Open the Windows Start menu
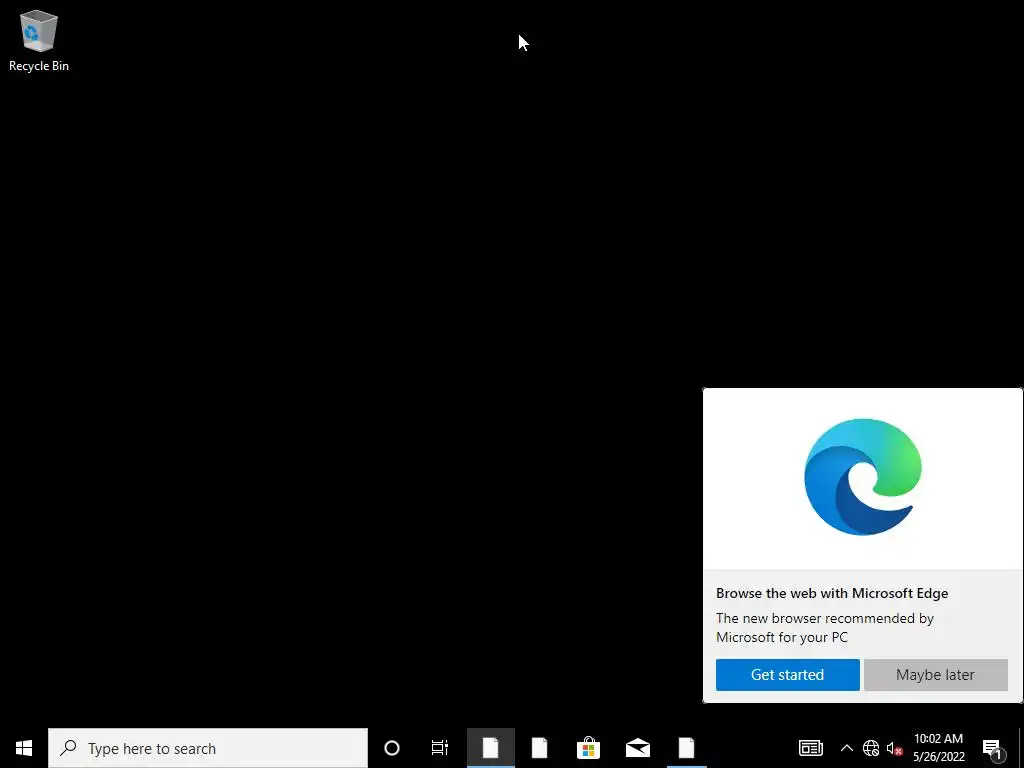 point(24,748)
